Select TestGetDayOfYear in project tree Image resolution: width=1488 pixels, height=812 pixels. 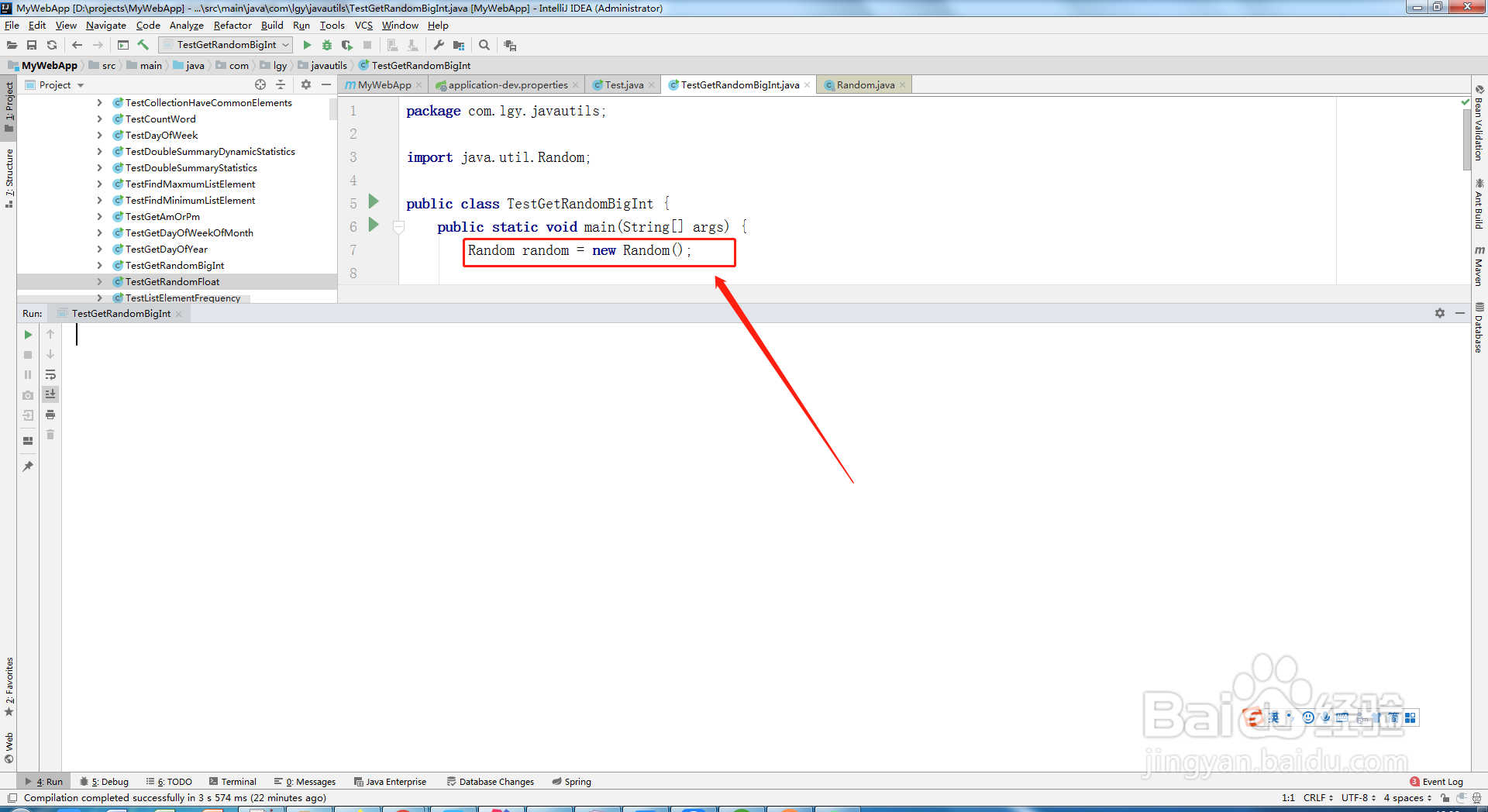(166, 249)
